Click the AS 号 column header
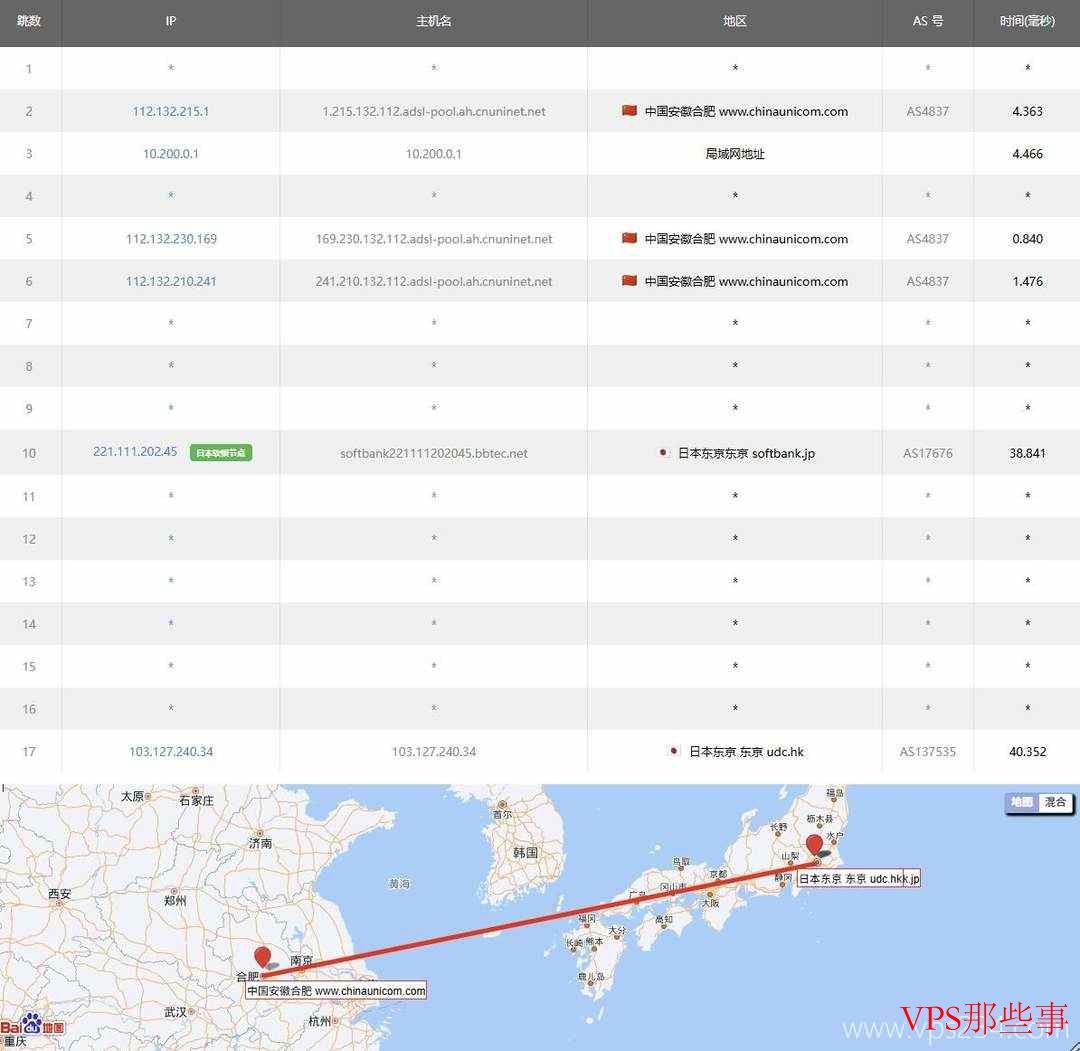1080x1051 pixels. tap(928, 21)
